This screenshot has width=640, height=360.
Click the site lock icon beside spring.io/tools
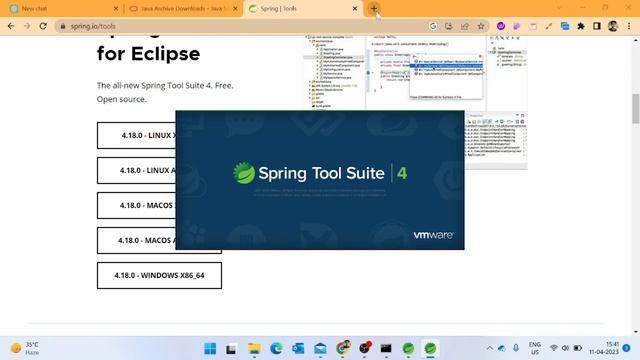coord(62,26)
